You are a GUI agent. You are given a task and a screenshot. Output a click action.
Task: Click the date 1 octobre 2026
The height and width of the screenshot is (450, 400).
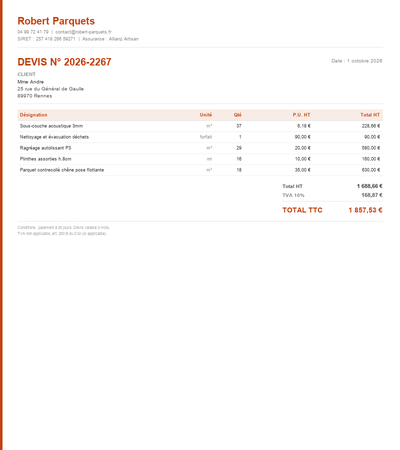365,61
